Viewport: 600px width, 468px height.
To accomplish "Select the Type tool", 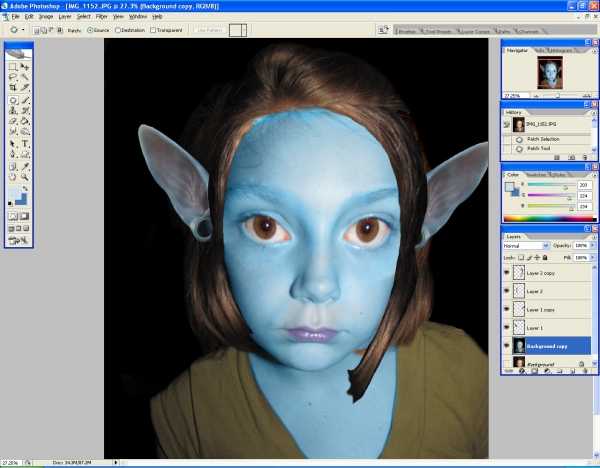I will point(25,144).
